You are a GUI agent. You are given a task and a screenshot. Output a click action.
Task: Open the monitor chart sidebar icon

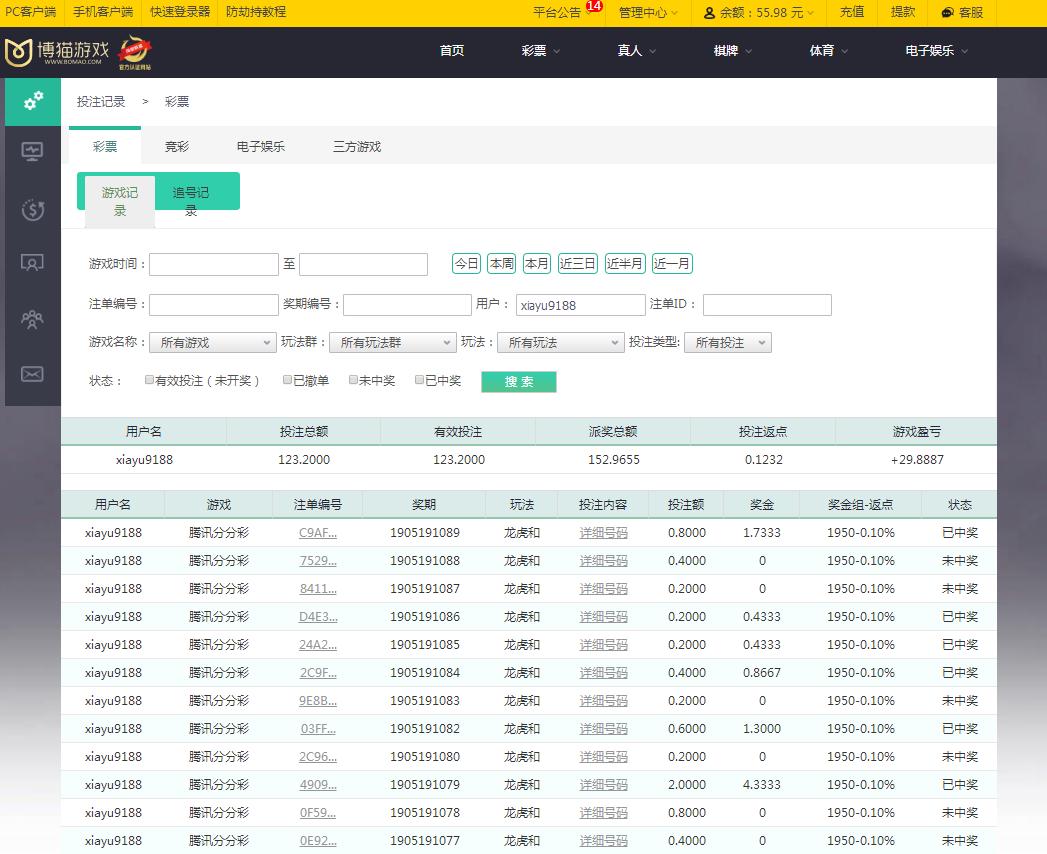[33, 152]
